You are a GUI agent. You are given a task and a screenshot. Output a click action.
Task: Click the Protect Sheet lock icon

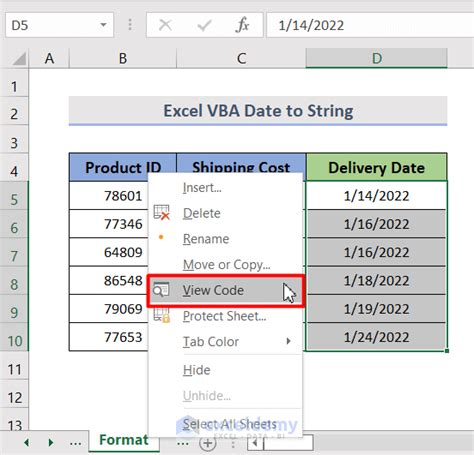161,315
